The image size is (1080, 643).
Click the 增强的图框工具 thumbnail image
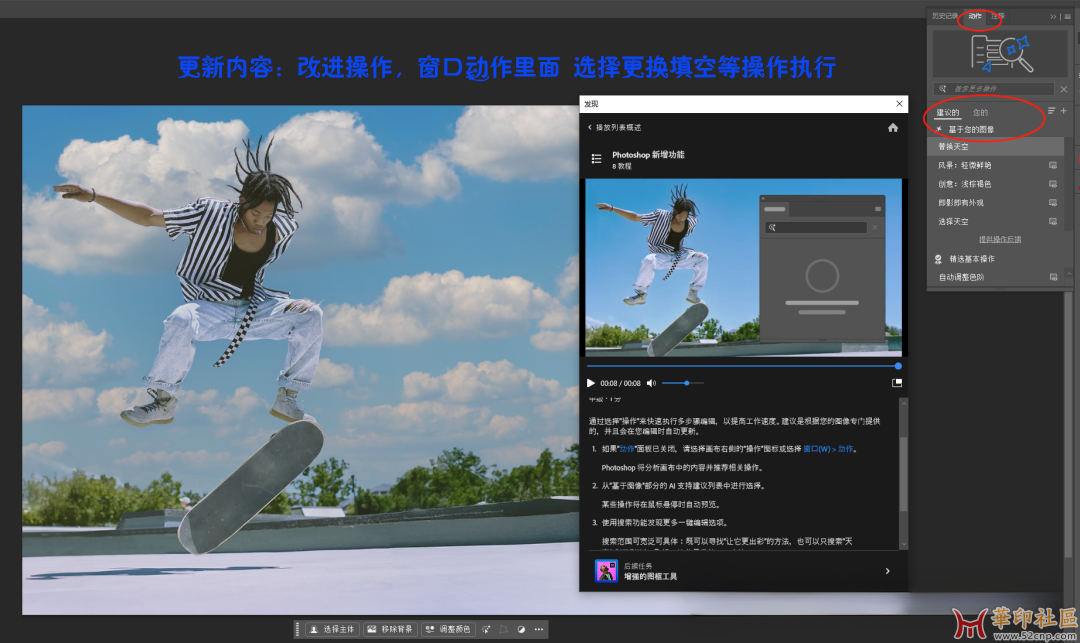606,571
